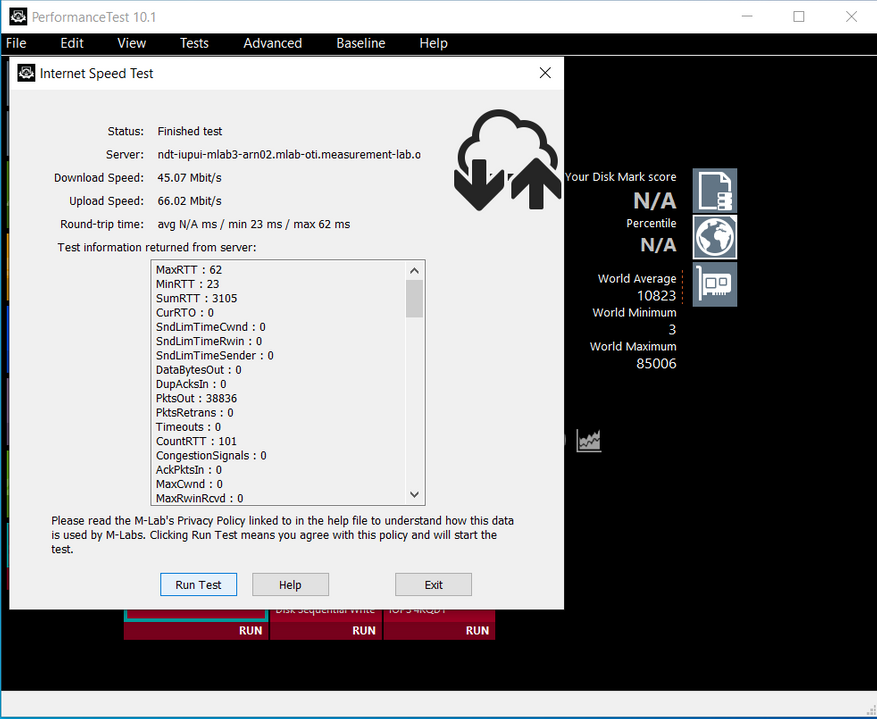Start the speed test with Run Test
The height and width of the screenshot is (719, 877).
199,585
